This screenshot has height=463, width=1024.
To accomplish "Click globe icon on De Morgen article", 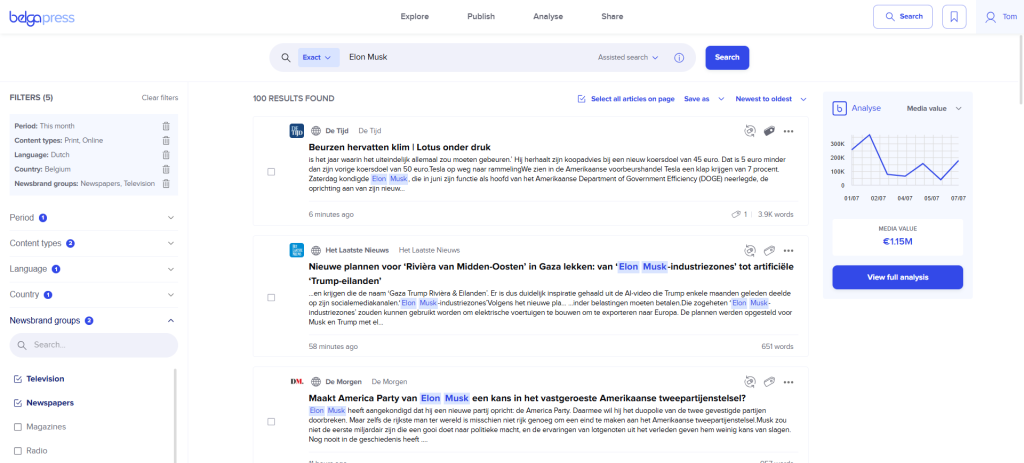I will [x=316, y=381].
